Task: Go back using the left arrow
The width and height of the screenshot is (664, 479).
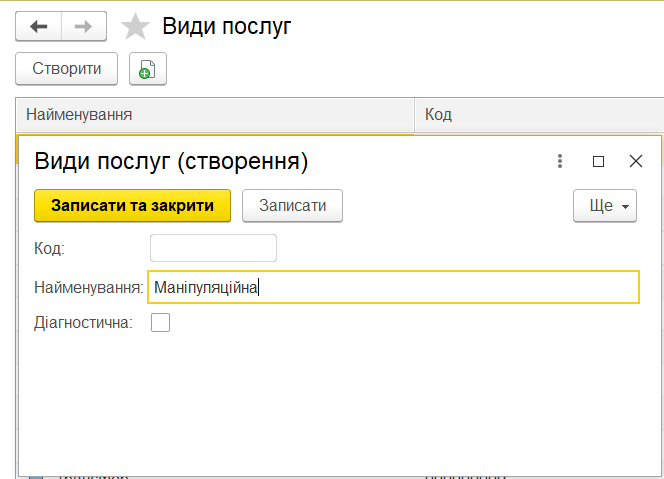Action: pos(38,27)
